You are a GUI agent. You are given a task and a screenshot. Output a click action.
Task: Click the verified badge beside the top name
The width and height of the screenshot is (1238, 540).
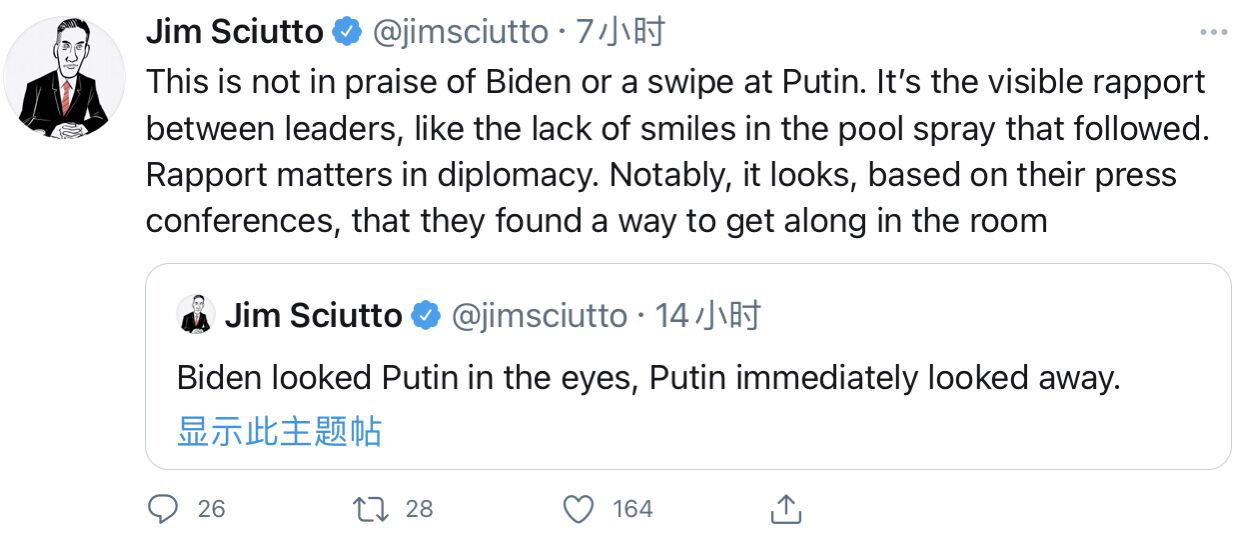(x=346, y=33)
